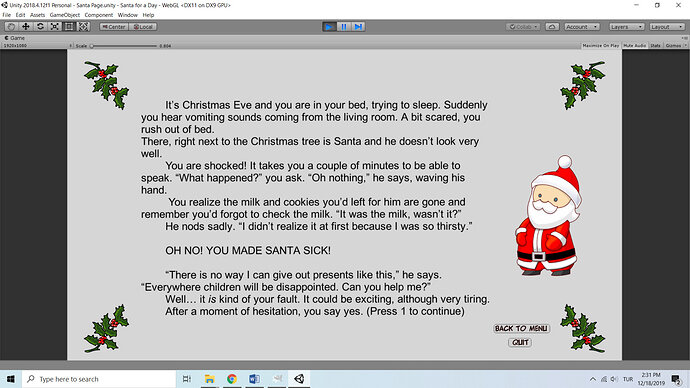690x388 pixels.
Task: Select the Hand tool in toolbar
Action: [x=11, y=27]
